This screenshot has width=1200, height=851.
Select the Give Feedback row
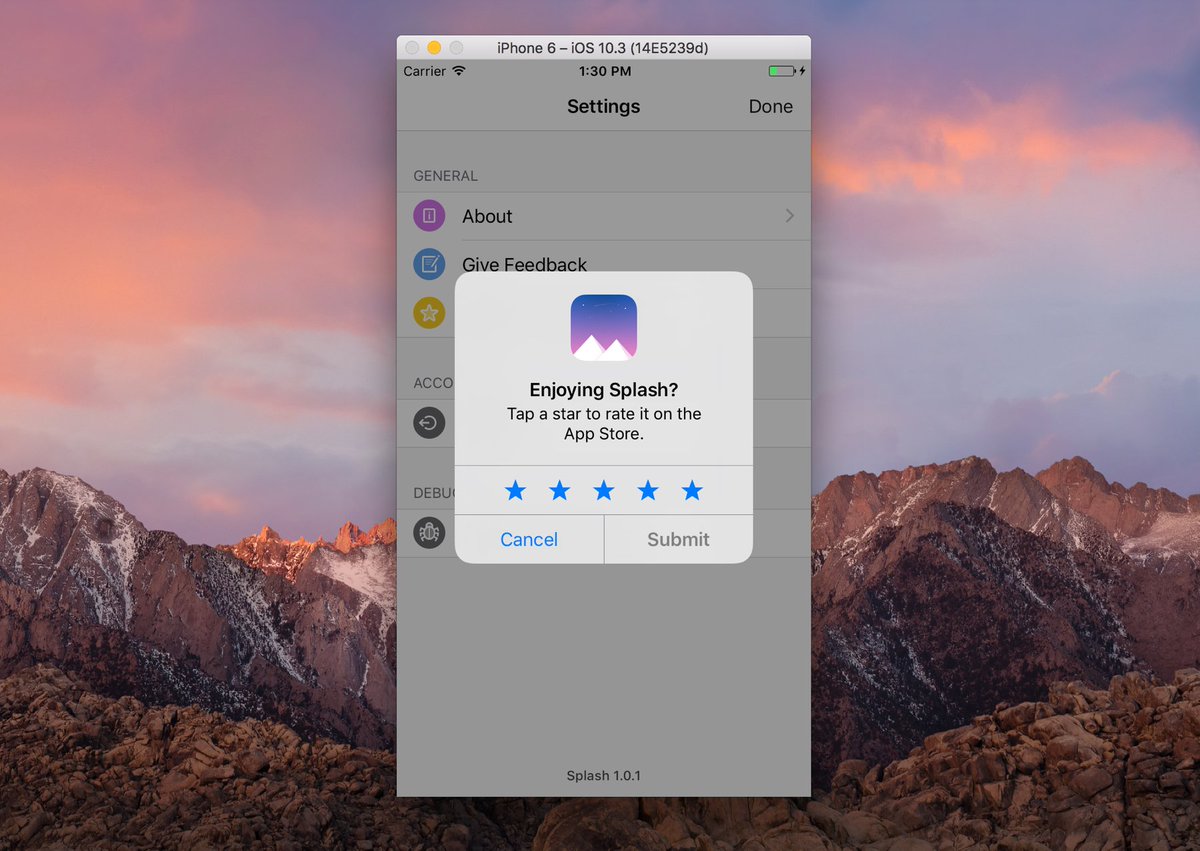tap(604, 264)
